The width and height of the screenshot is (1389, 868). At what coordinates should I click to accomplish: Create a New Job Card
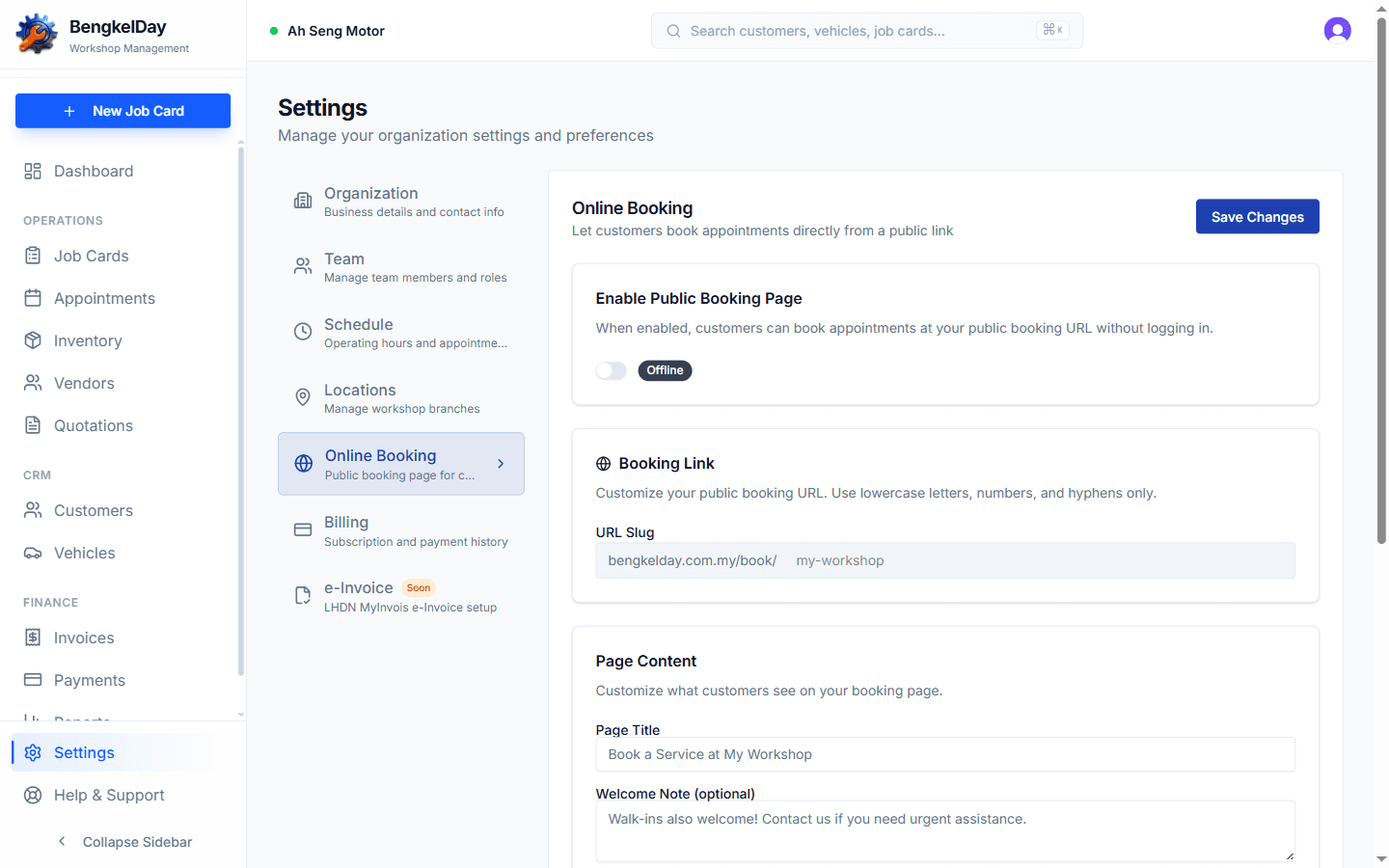[123, 111]
